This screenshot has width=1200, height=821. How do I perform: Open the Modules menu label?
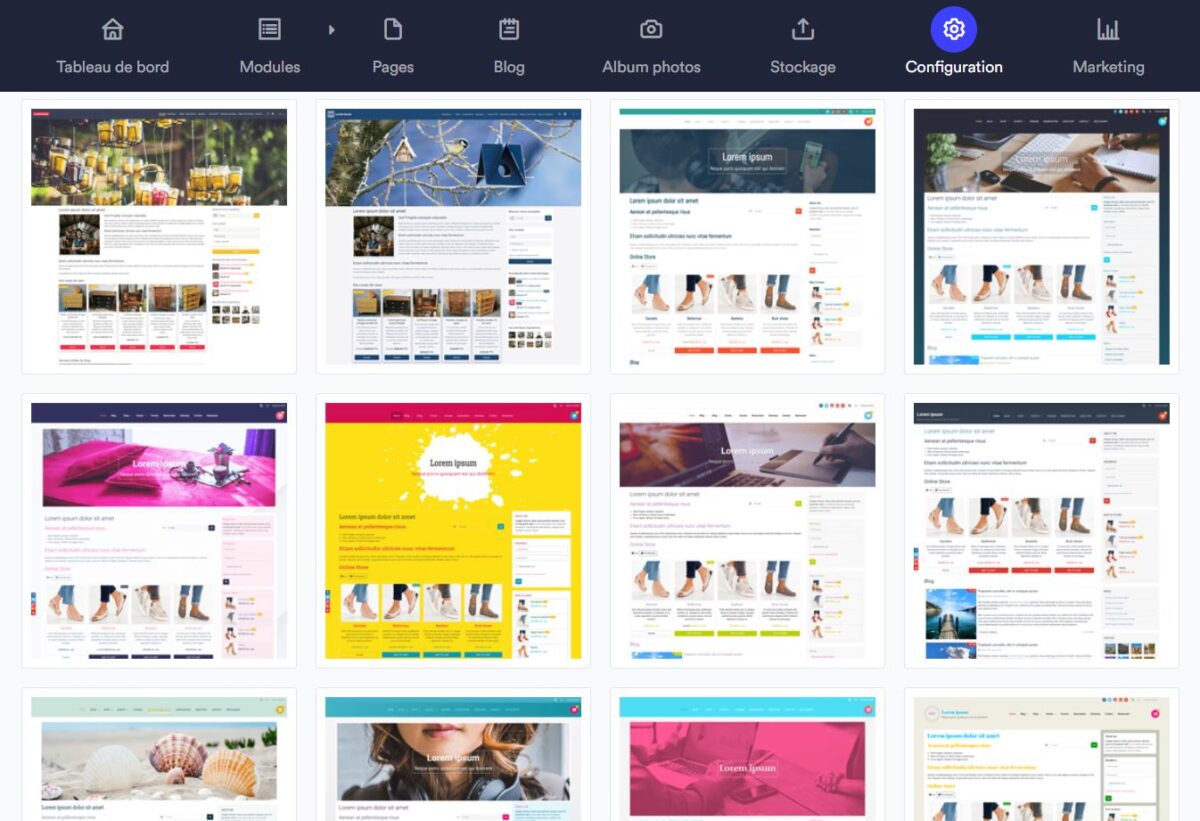point(270,67)
